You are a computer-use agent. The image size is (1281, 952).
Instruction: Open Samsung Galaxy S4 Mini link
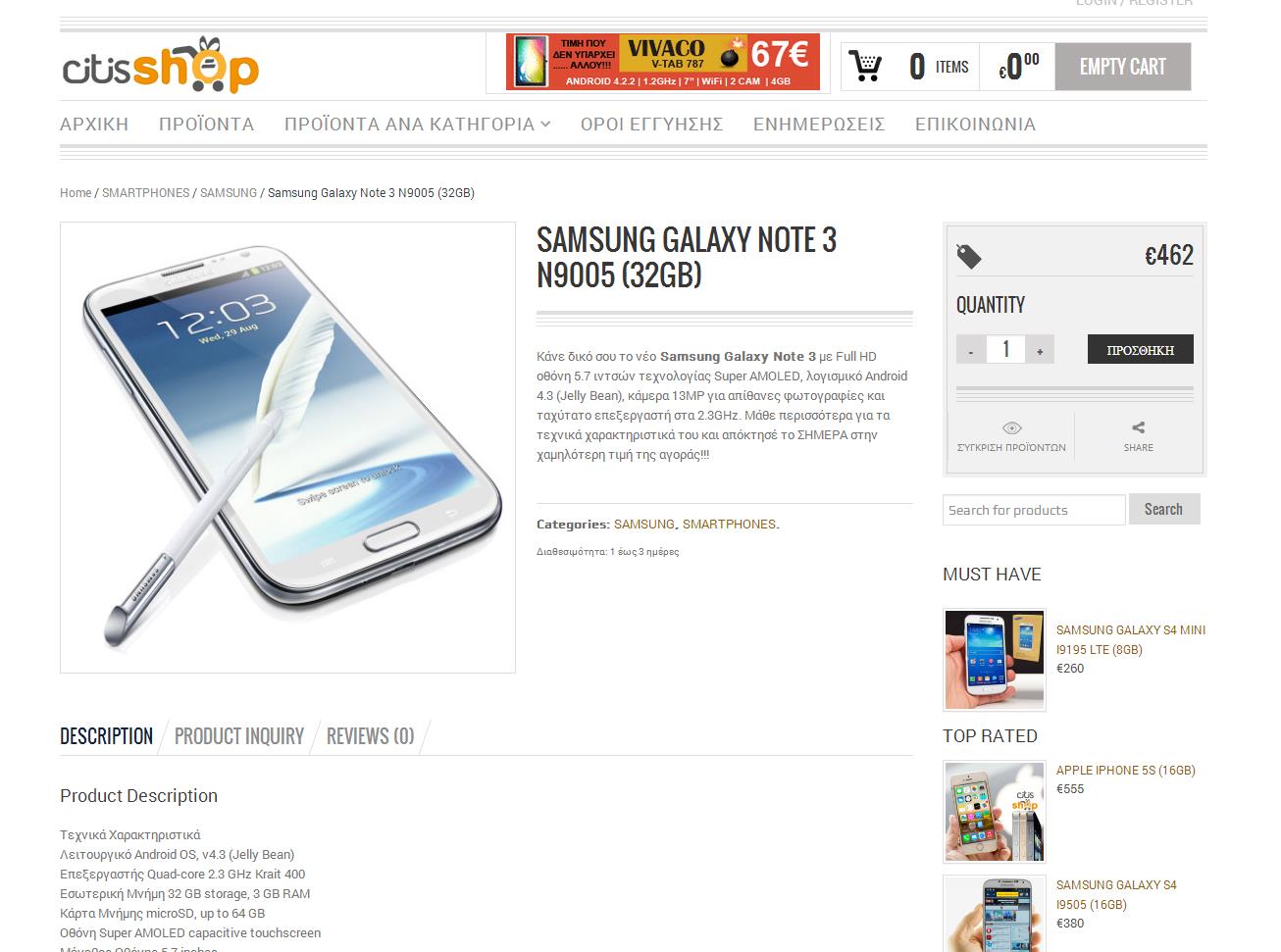coord(1130,639)
